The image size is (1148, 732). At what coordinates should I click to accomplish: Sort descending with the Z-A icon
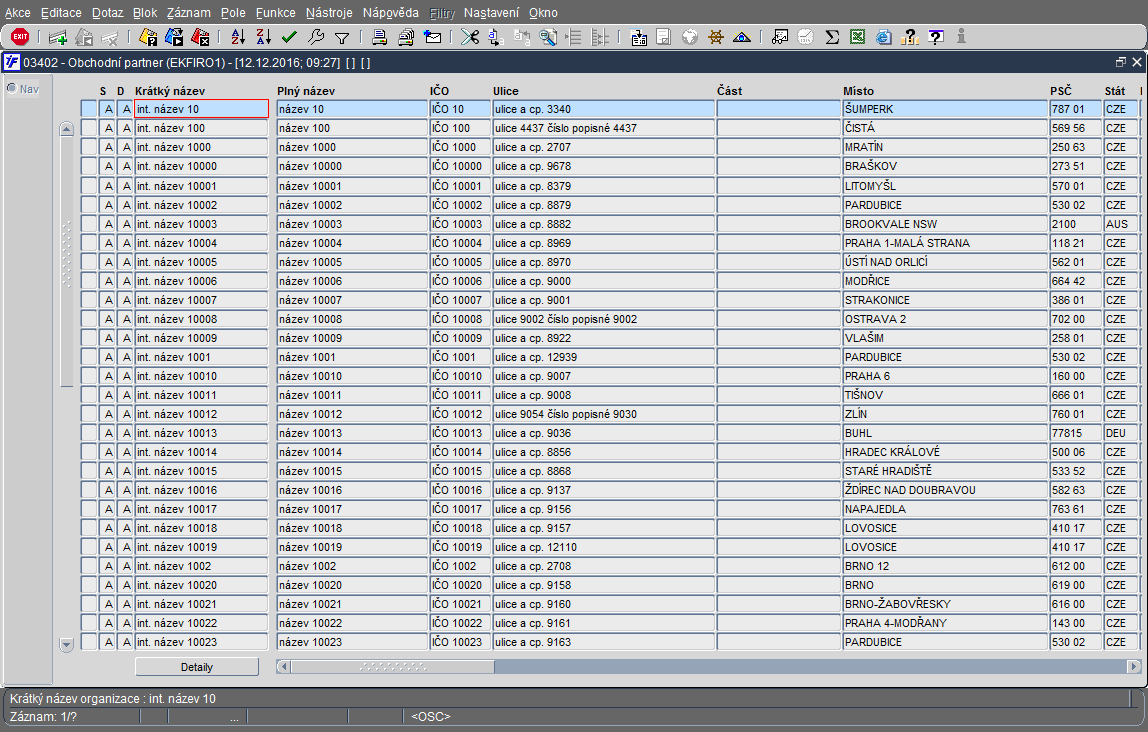tap(264, 37)
